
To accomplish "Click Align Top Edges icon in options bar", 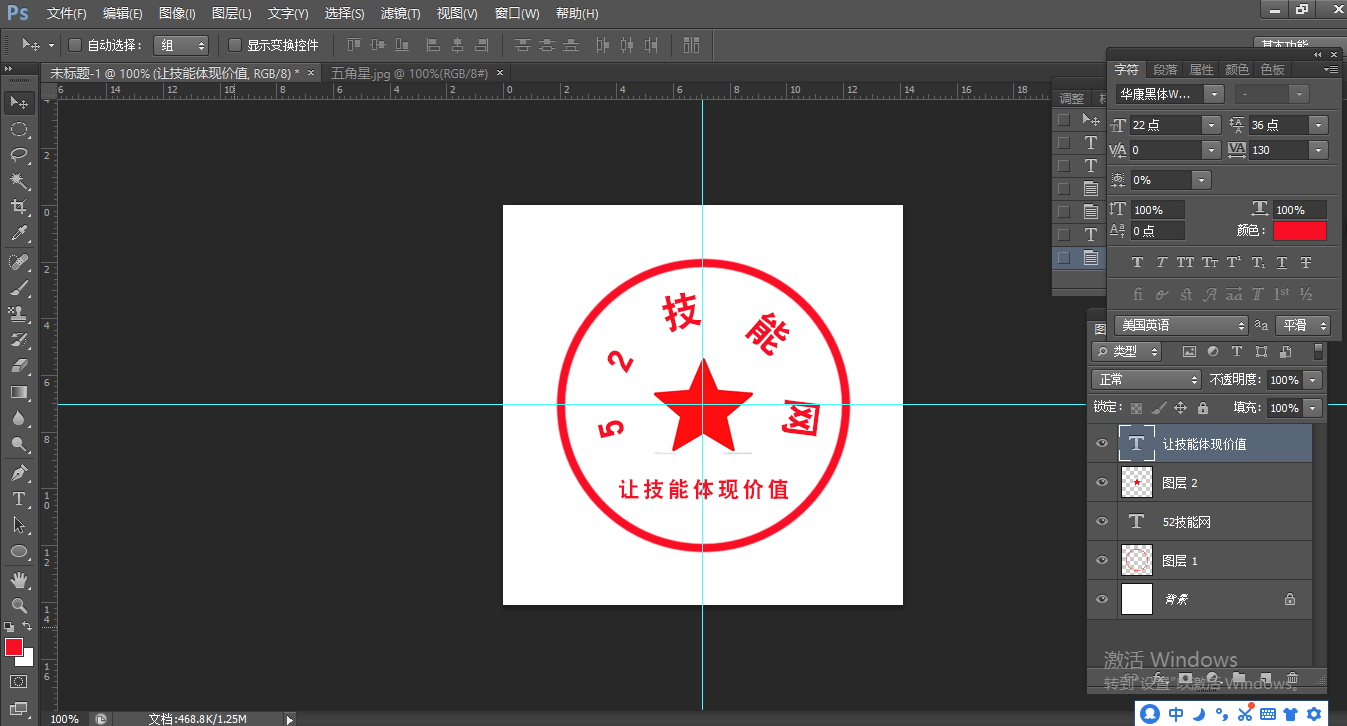I will tap(354, 45).
